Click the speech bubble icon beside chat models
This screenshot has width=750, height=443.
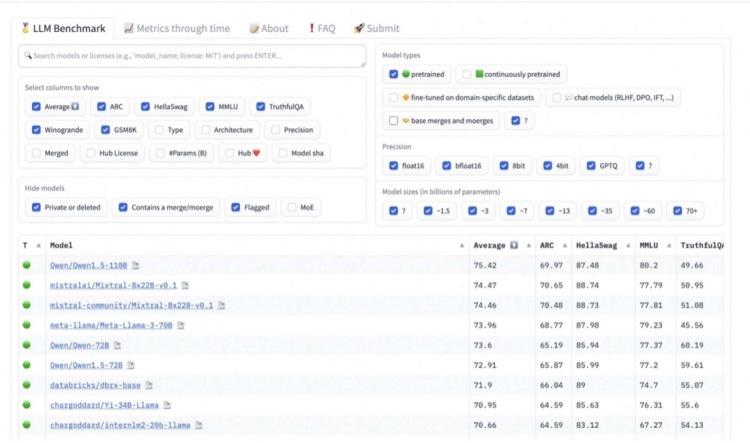(x=568, y=97)
